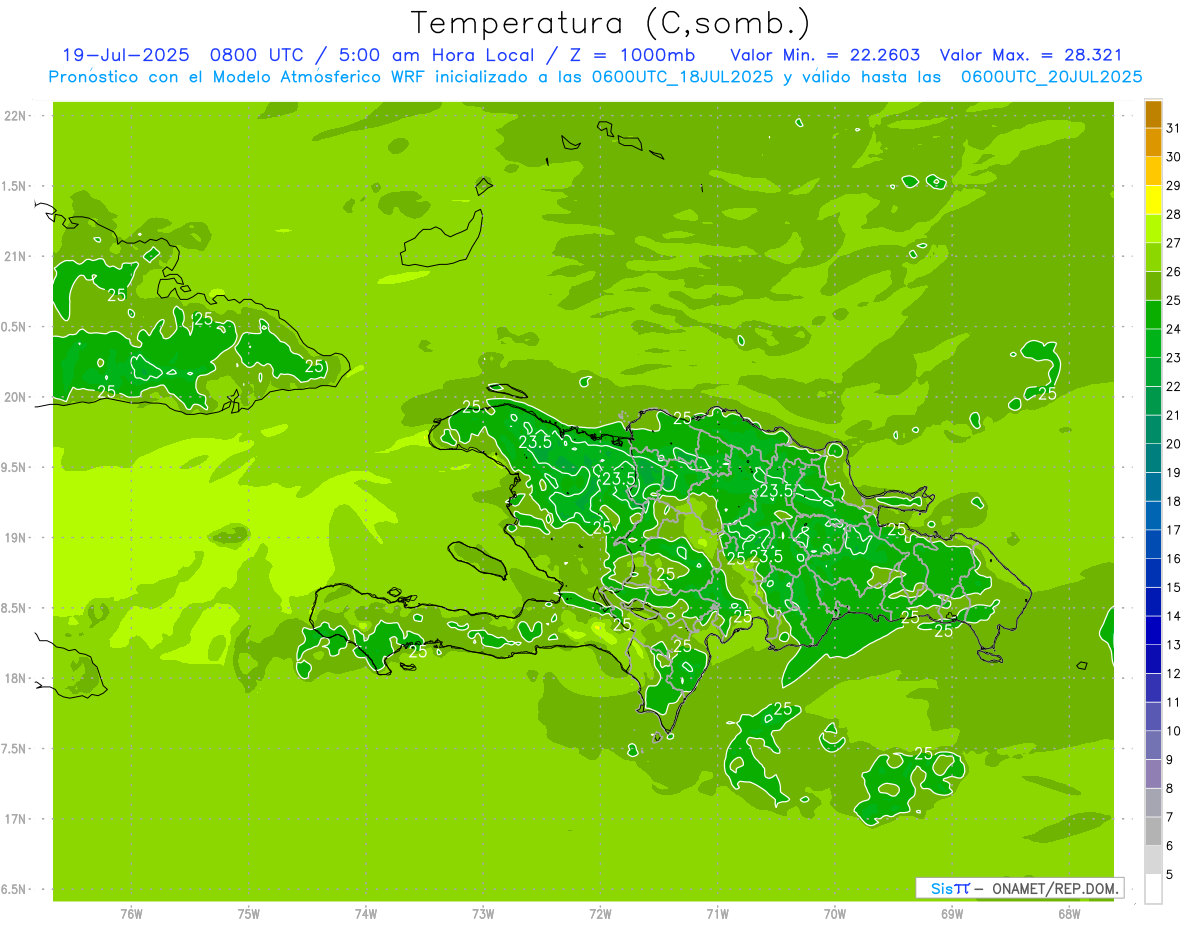Select the lime color bar segment between 27 and 28

[1153, 229]
